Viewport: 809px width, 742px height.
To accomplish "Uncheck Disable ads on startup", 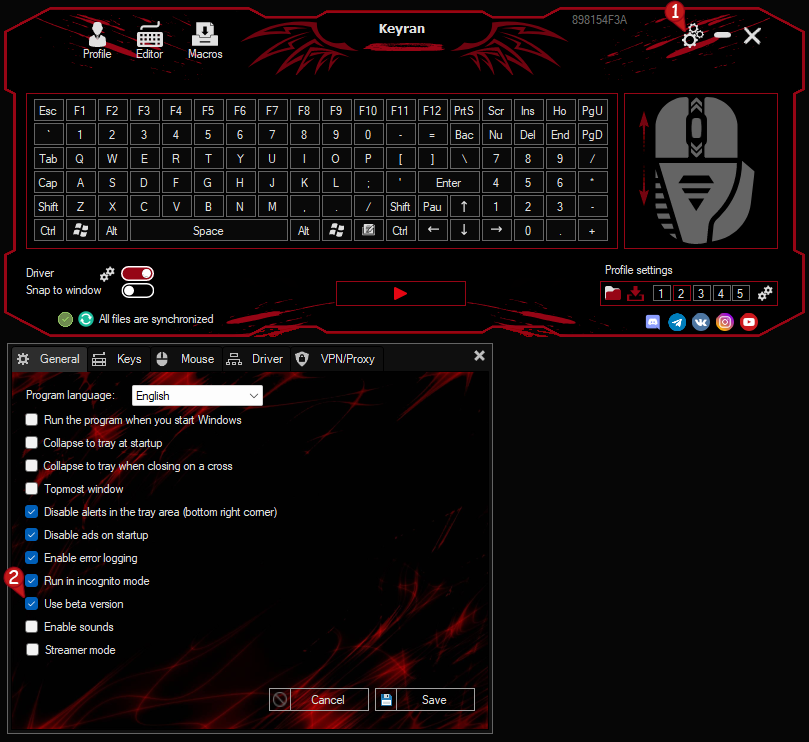I will (31, 535).
